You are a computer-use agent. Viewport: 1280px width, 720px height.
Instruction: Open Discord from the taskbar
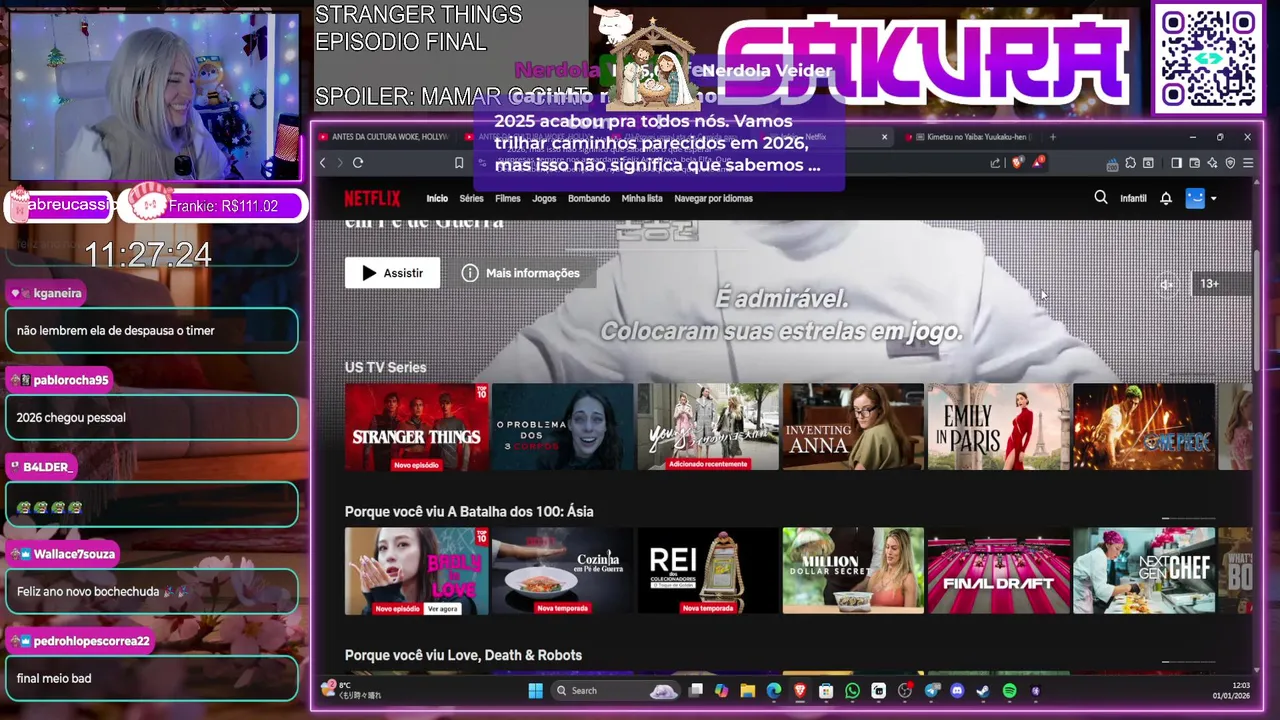[957, 691]
